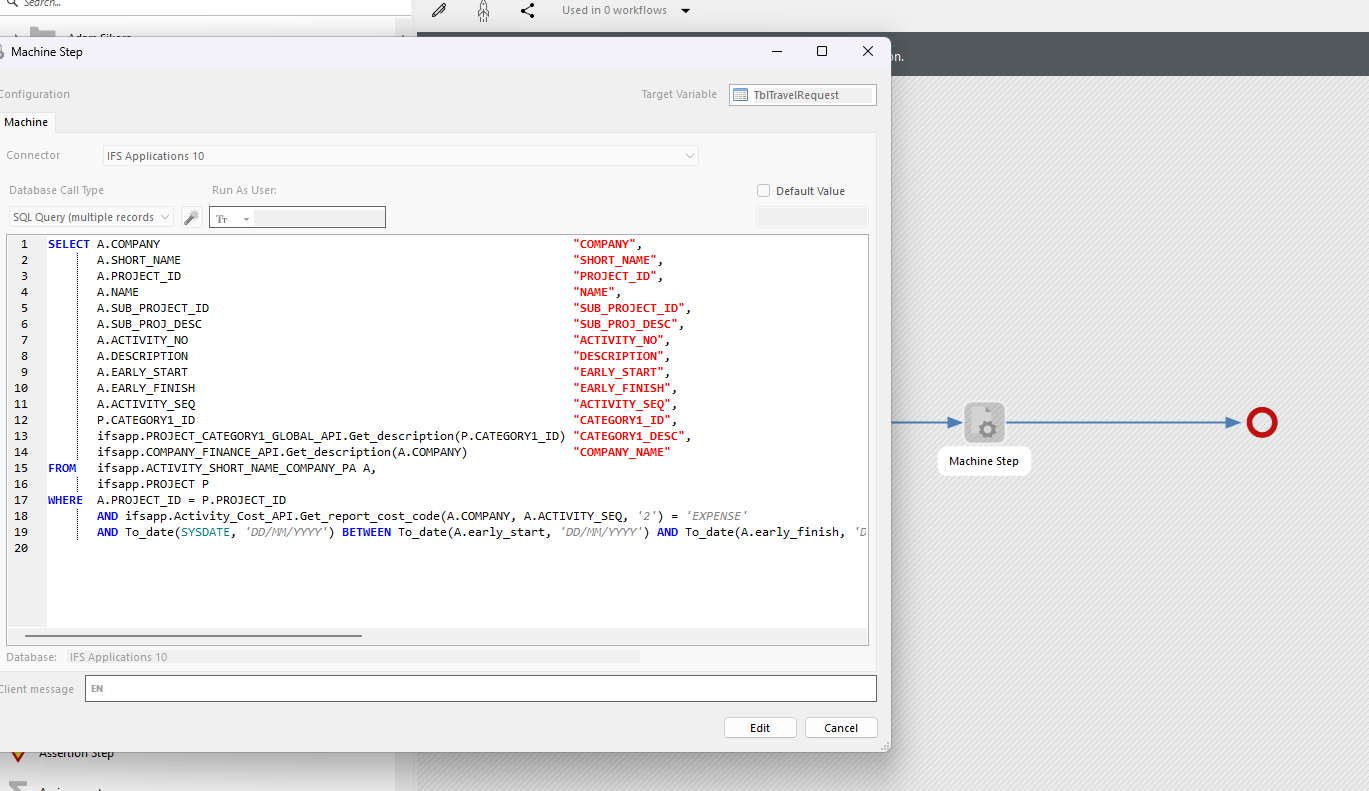
Task: Click the Default Value input box
Action: pyautogui.click(x=812, y=217)
